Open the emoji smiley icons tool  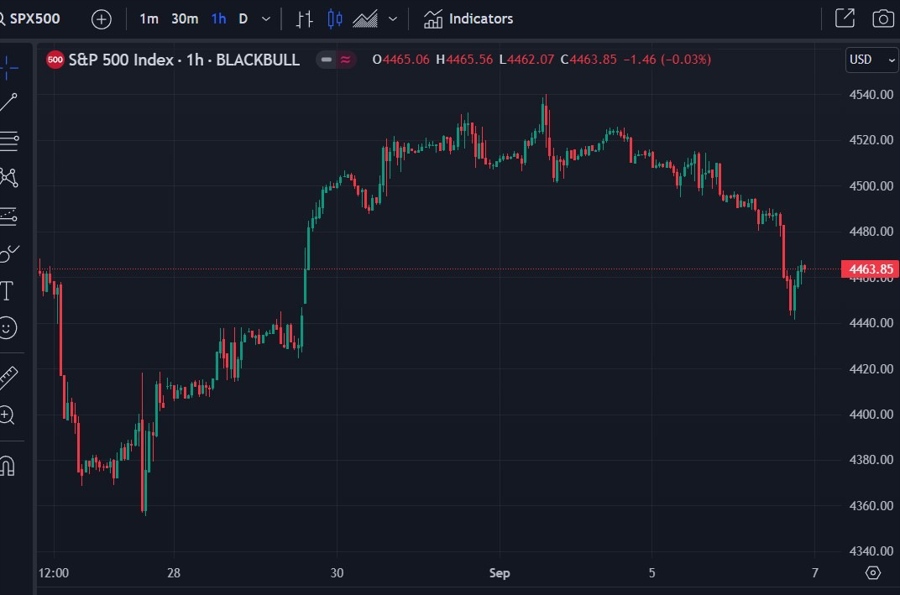pyautogui.click(x=7, y=328)
